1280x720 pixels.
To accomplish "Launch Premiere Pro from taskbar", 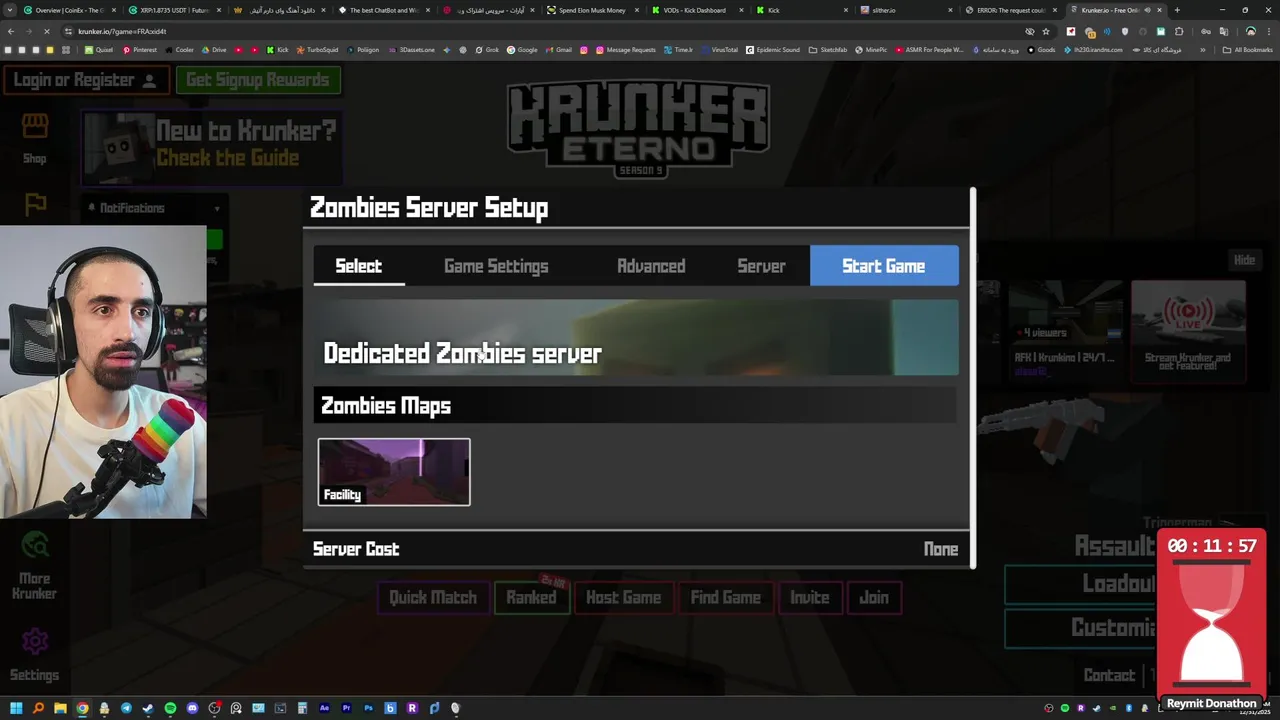I will 346,708.
